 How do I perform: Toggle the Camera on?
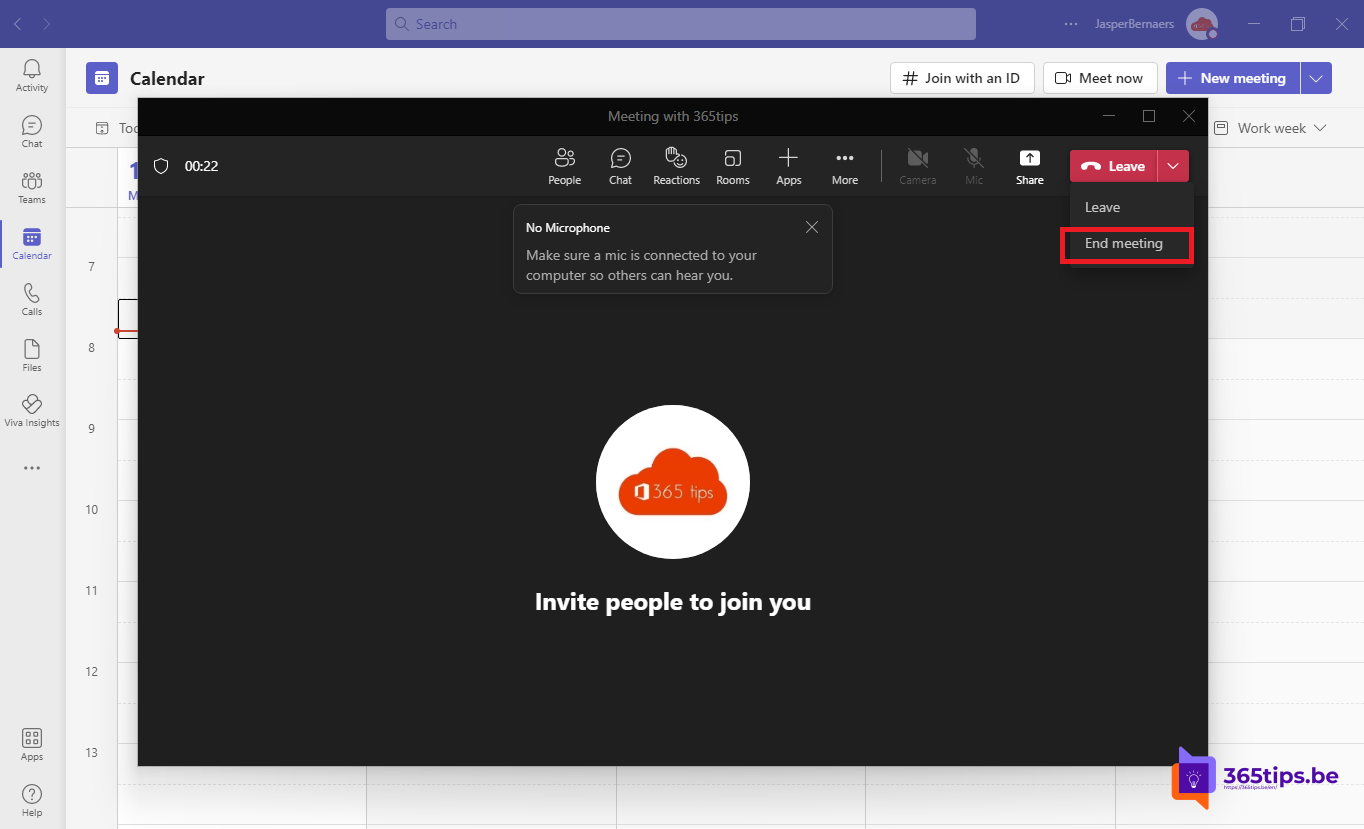[917, 166]
